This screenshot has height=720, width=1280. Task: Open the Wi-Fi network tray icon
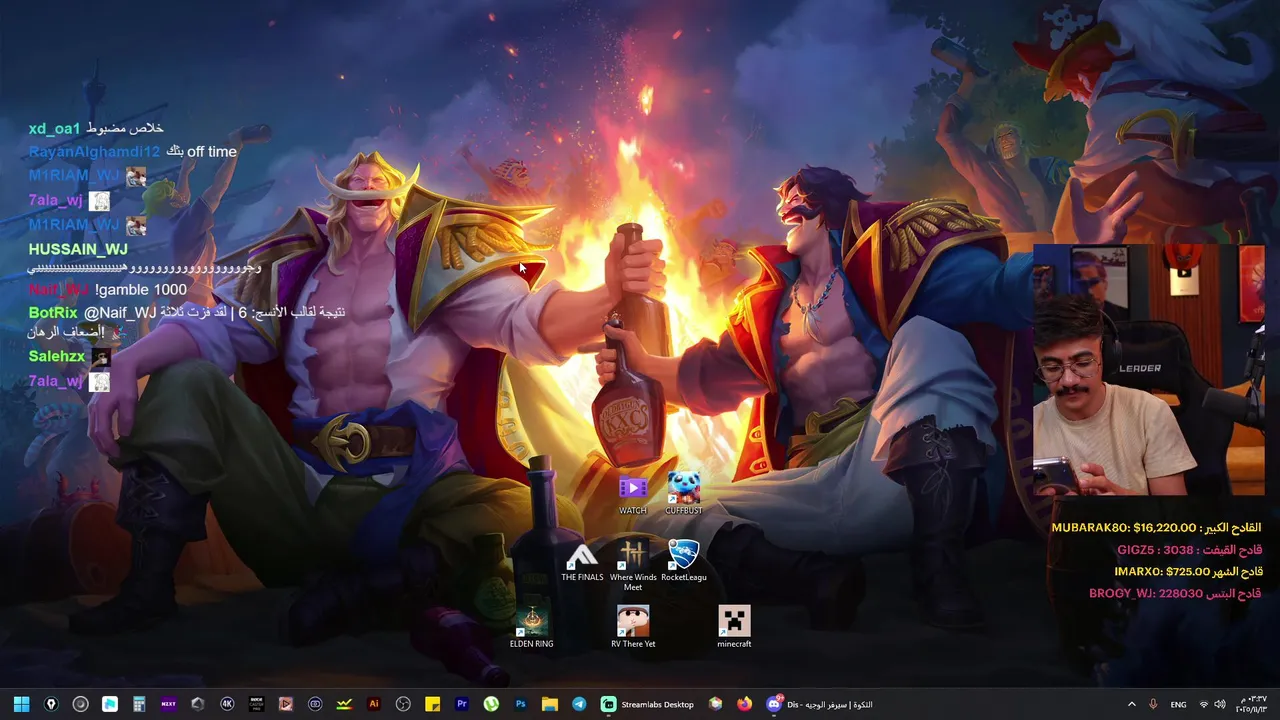point(1203,704)
